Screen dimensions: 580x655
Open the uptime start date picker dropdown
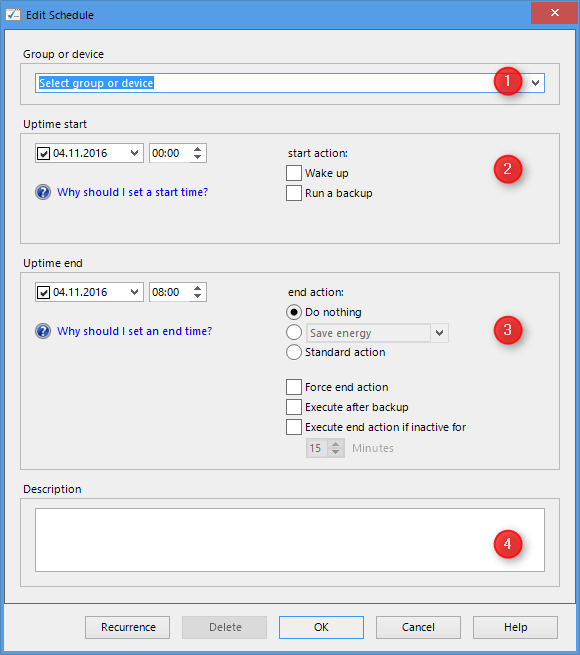coord(134,153)
